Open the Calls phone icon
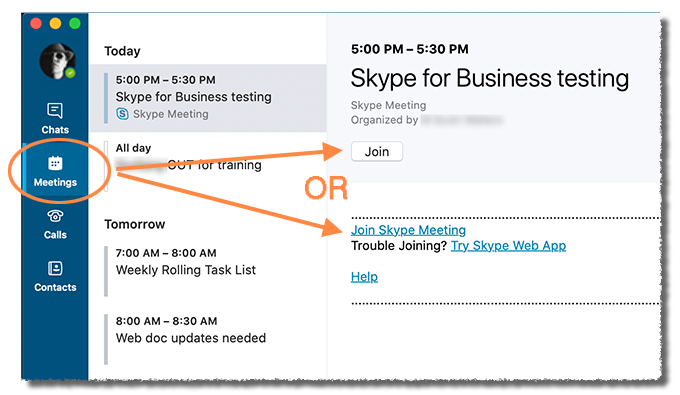680x395 pixels. point(55,215)
